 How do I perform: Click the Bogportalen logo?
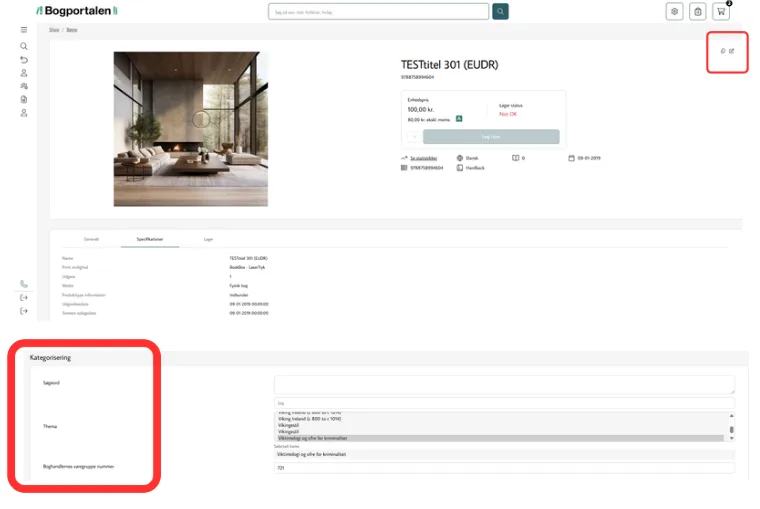pos(77,11)
